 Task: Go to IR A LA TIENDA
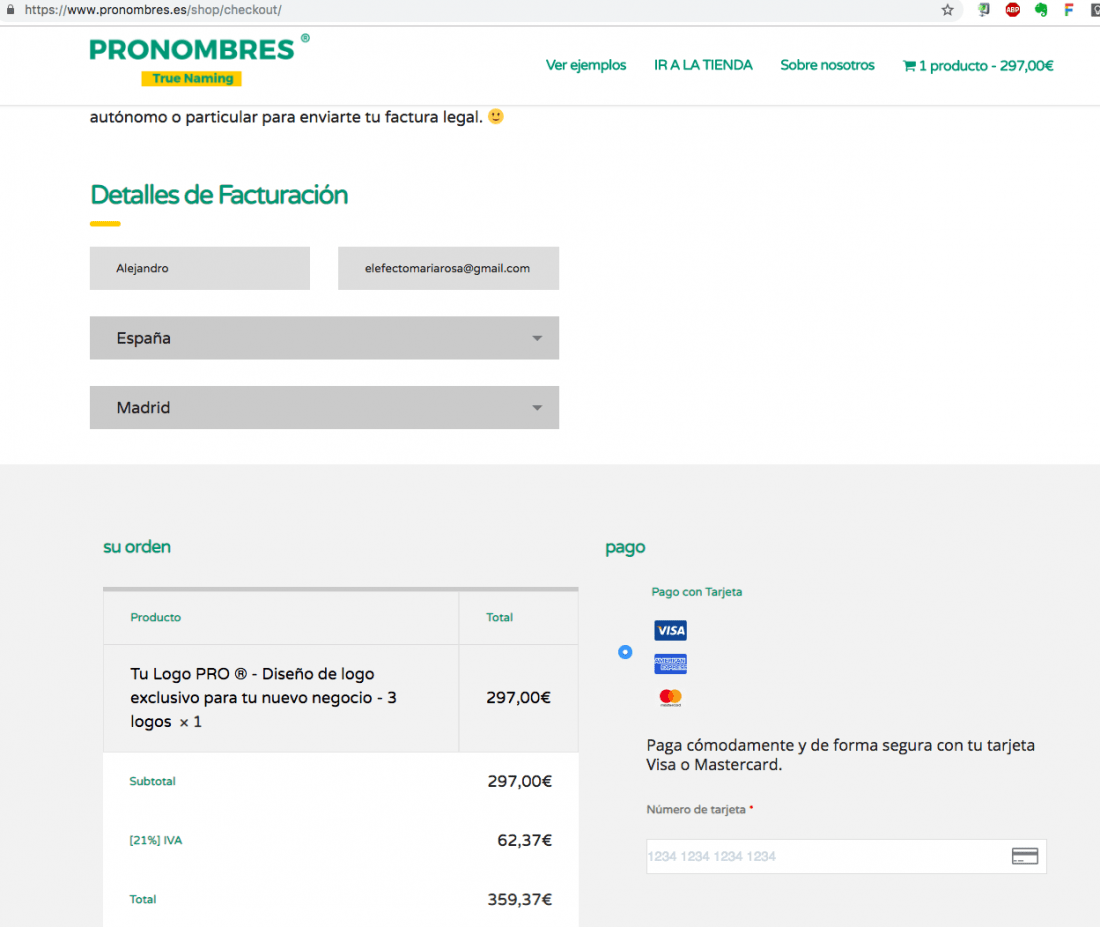703,65
